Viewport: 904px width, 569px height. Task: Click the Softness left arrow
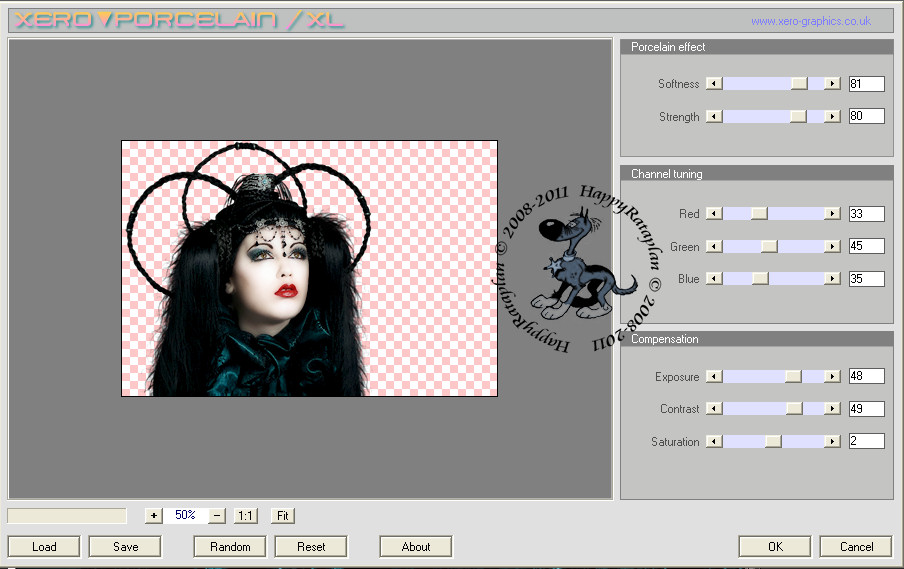(x=714, y=84)
